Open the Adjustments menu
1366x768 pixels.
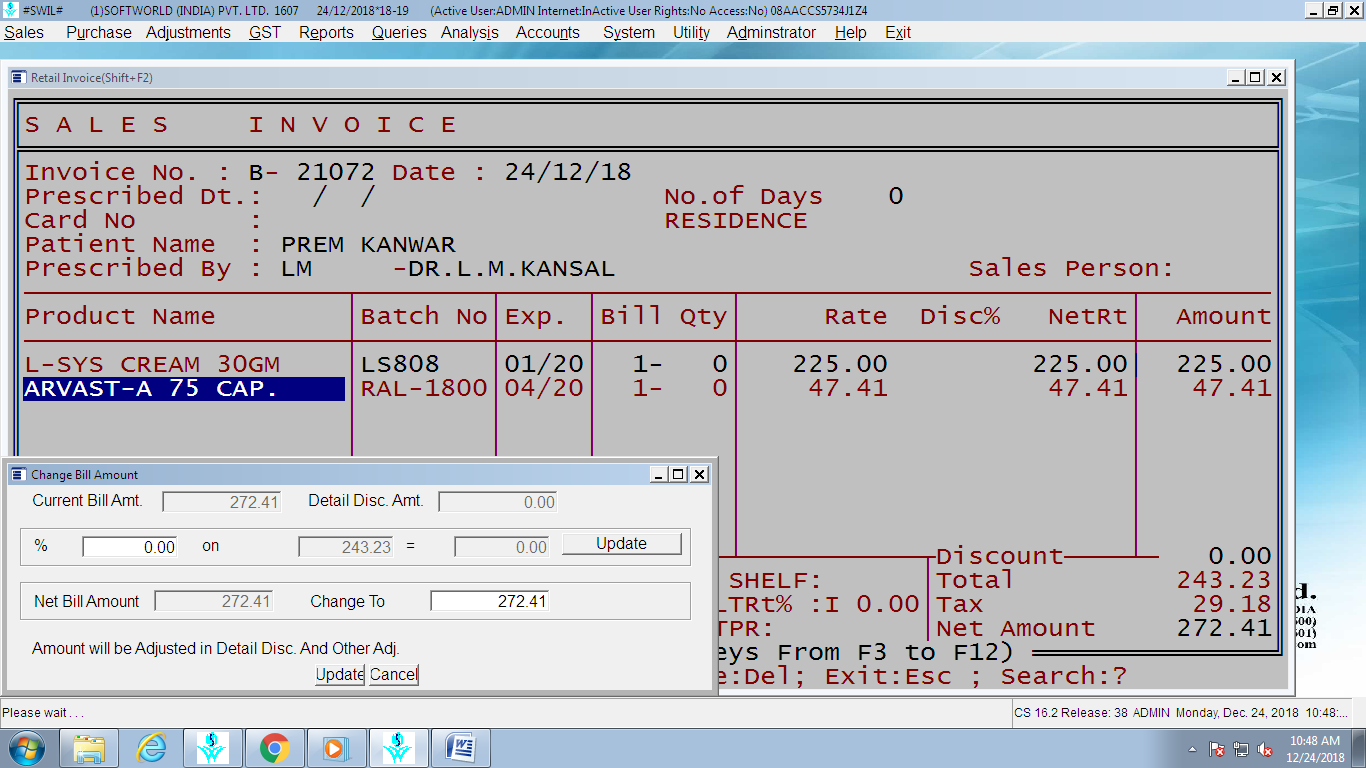tap(188, 32)
